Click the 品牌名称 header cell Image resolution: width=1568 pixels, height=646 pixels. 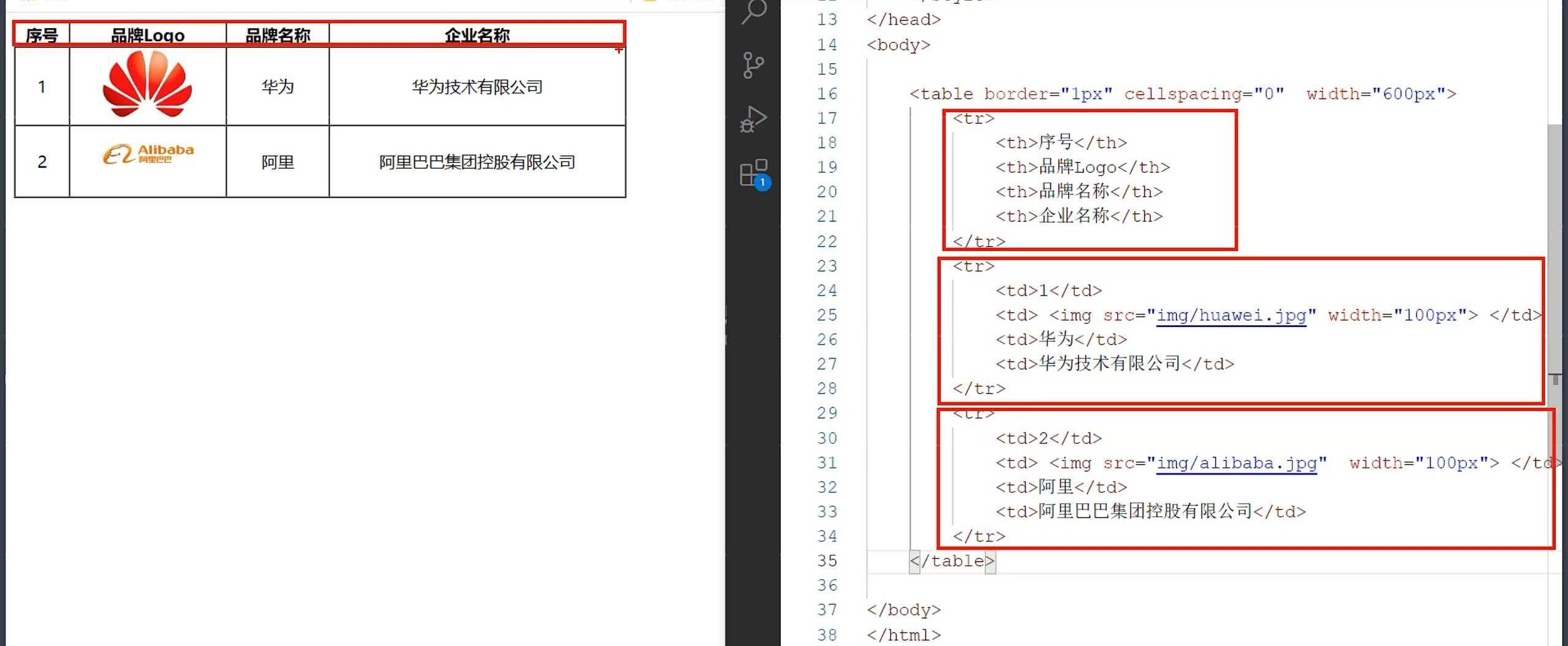point(277,35)
